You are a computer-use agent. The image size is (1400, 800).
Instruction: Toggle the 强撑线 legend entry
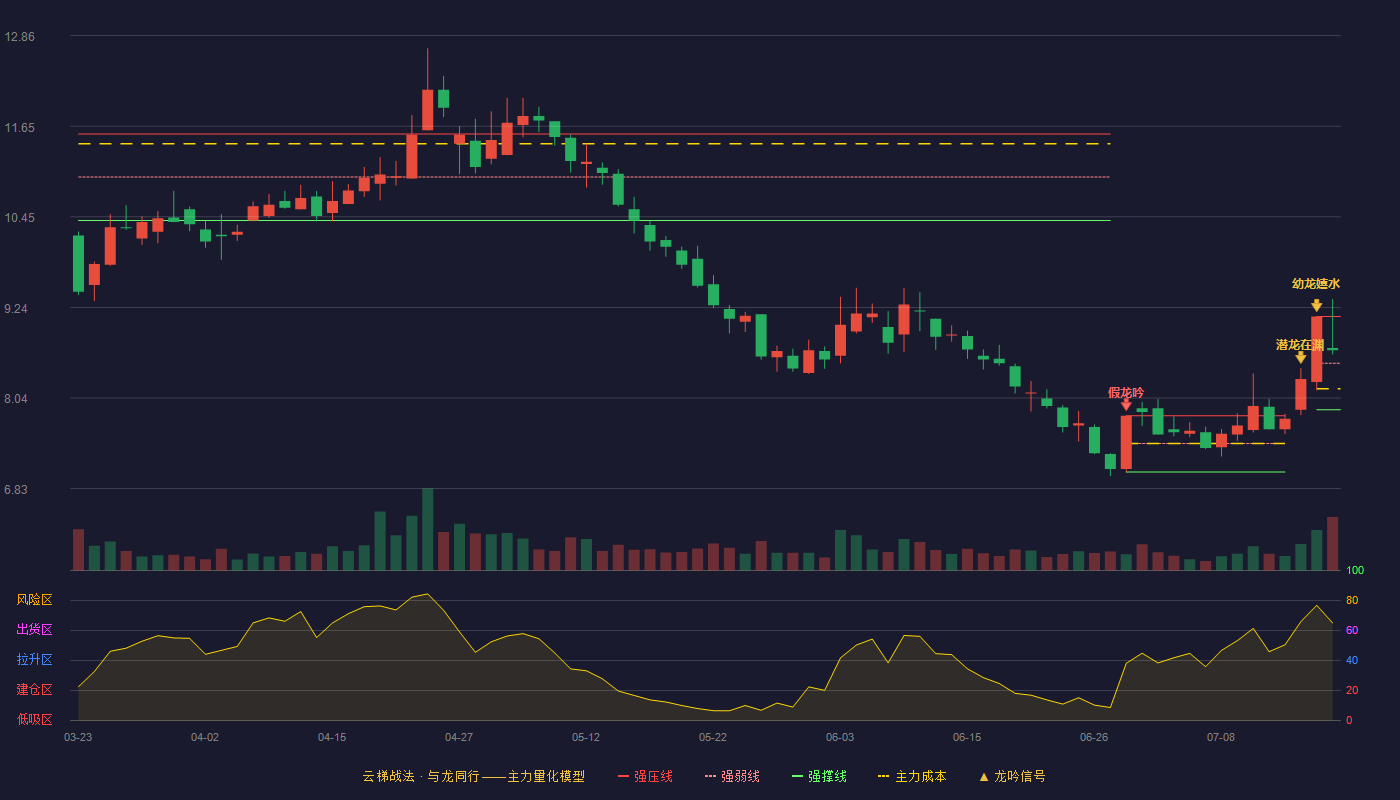[x=819, y=776]
